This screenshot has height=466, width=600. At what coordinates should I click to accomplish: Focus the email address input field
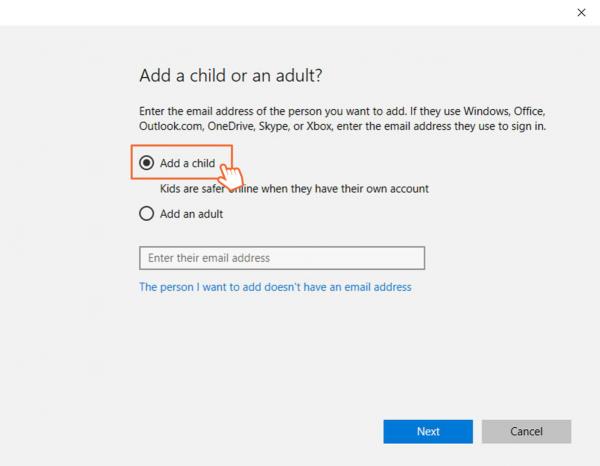(x=282, y=258)
